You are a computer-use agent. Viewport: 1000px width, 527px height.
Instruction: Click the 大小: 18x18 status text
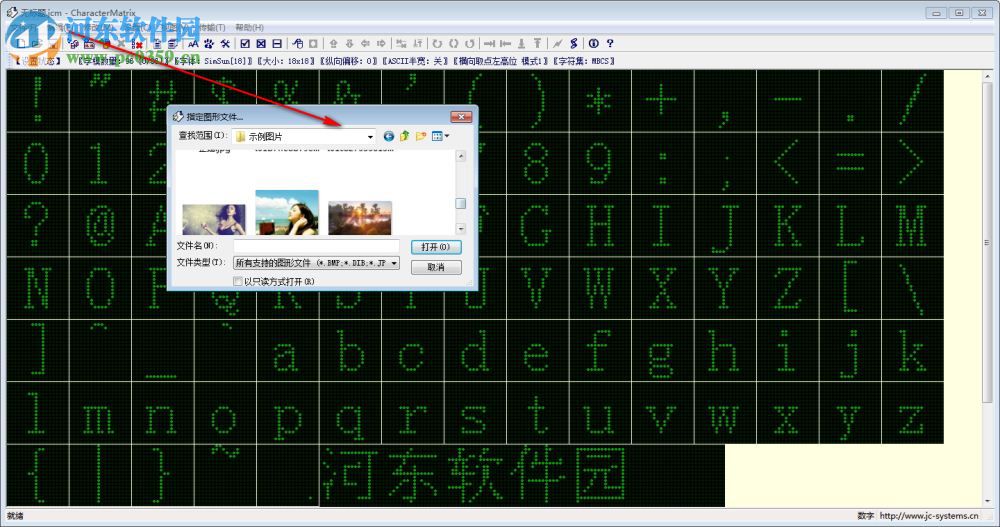[x=285, y=61]
